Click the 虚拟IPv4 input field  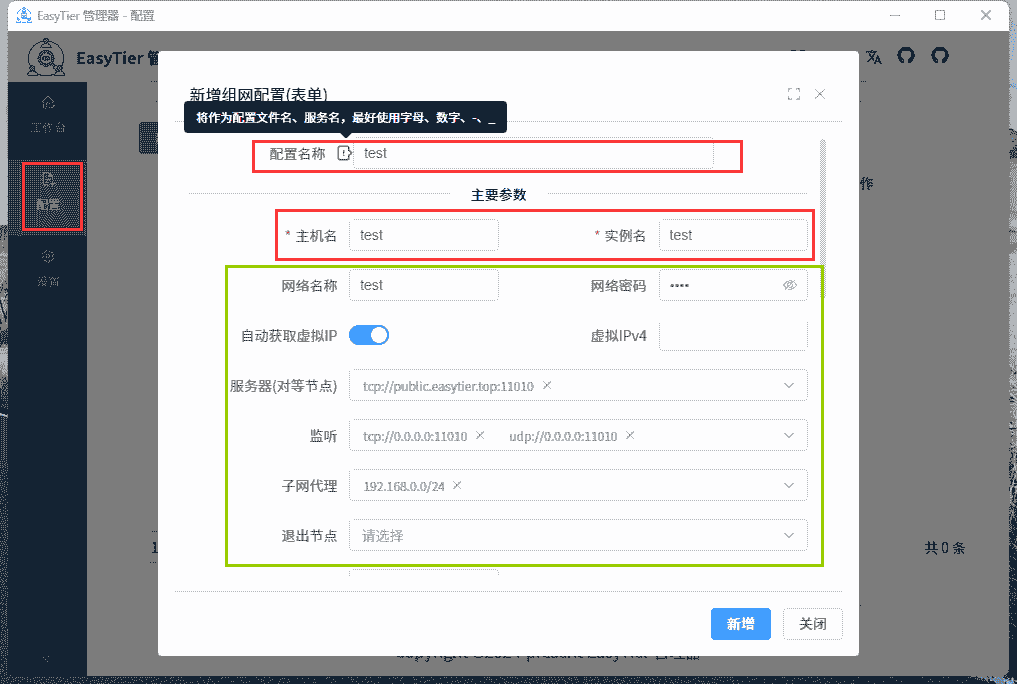click(733, 335)
